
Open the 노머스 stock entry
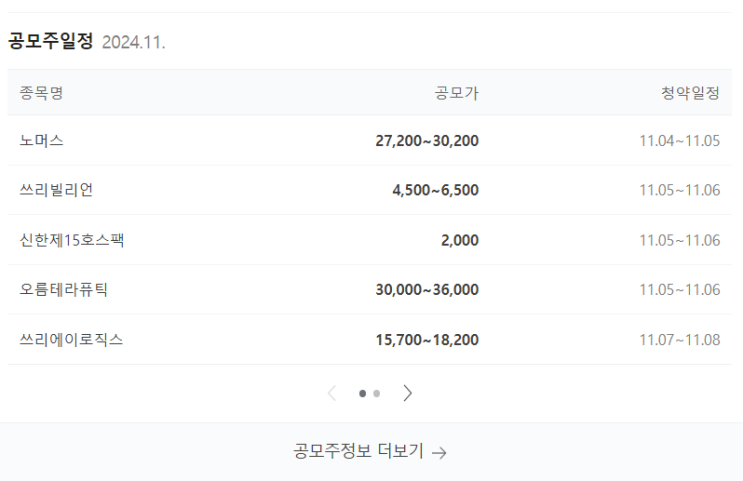41,140
